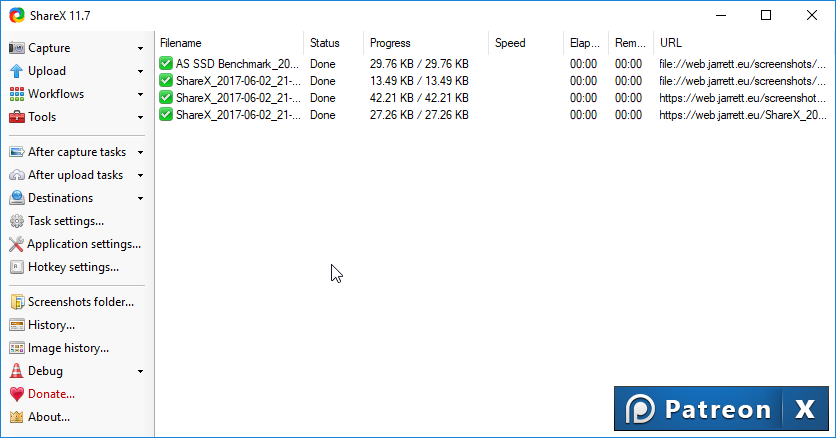Select the row showing 13.49 KB progress
The height and width of the screenshot is (438, 836).
point(493,81)
